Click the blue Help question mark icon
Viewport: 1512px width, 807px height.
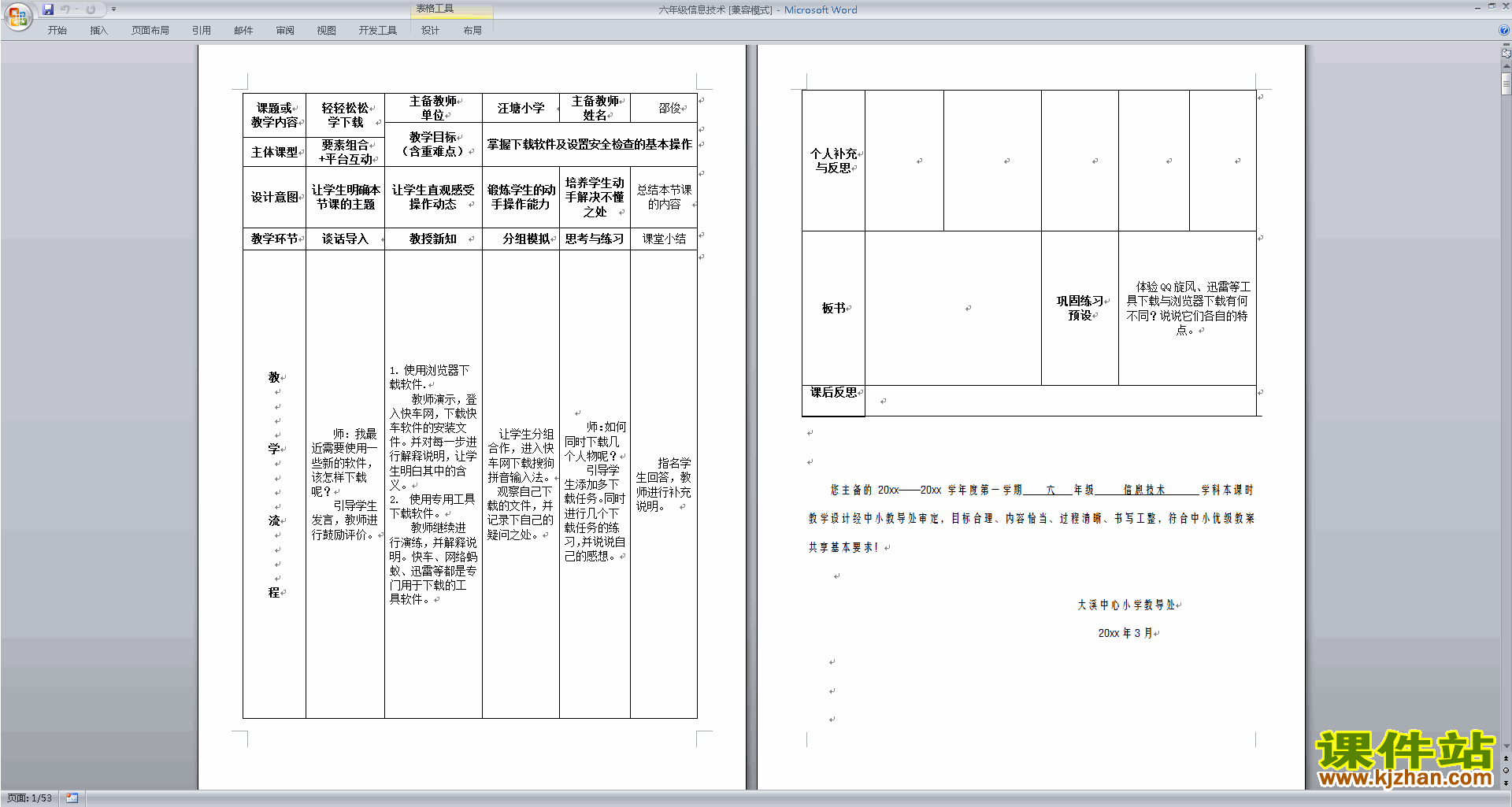1504,30
